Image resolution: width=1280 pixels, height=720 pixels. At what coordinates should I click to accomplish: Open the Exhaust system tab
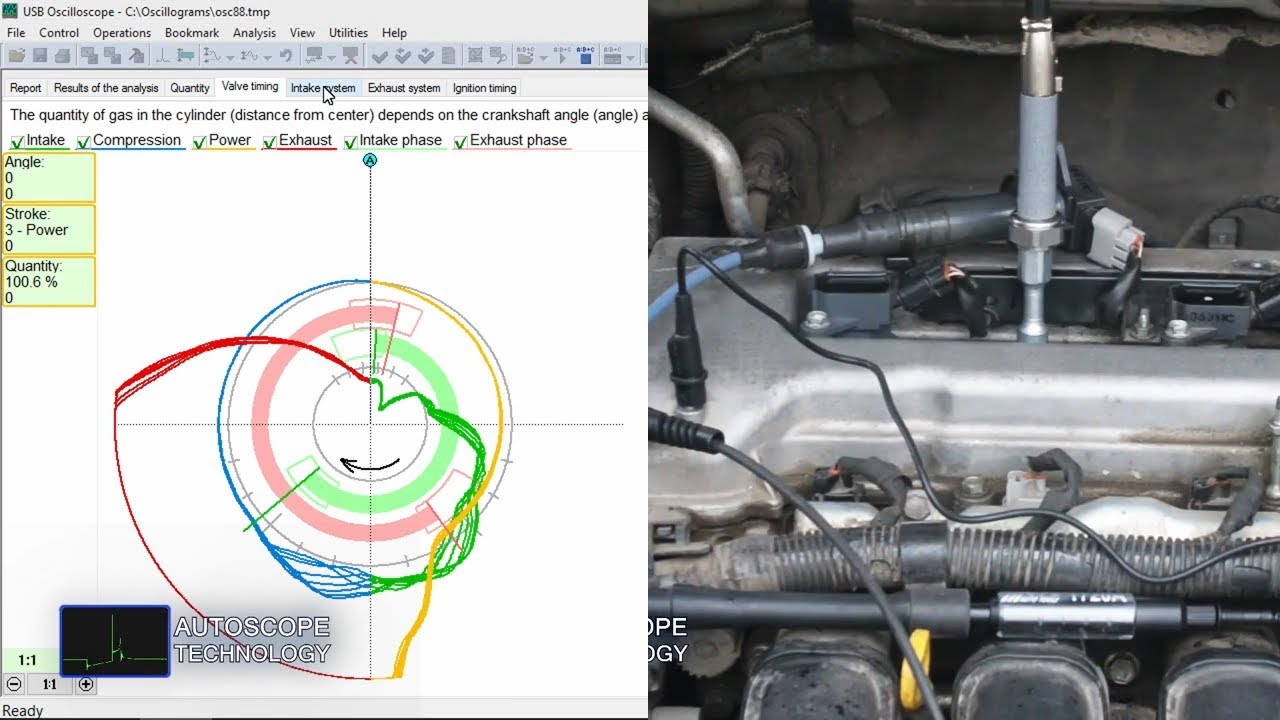(x=404, y=88)
